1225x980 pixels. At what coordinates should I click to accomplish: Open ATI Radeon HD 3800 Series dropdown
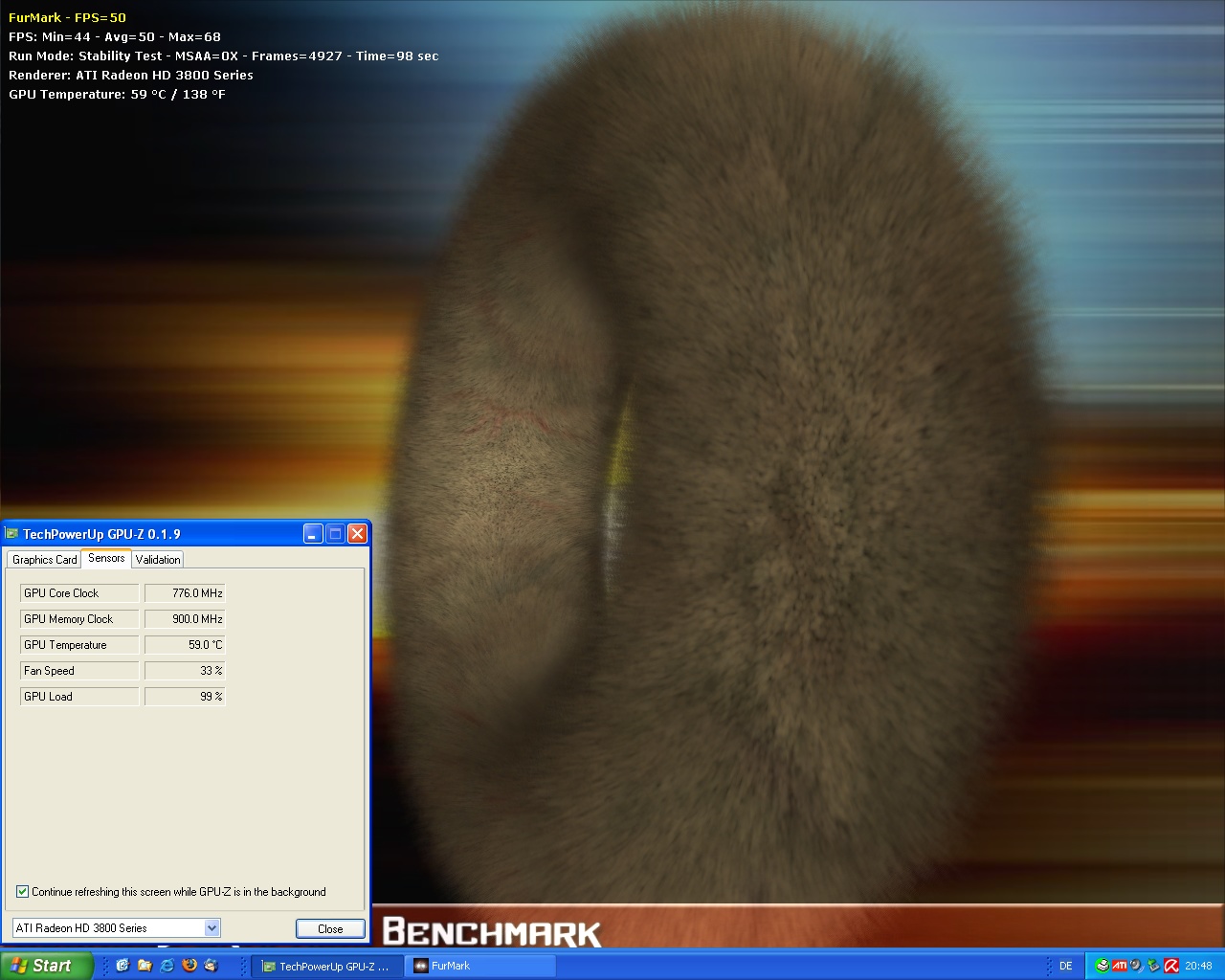[x=117, y=927]
